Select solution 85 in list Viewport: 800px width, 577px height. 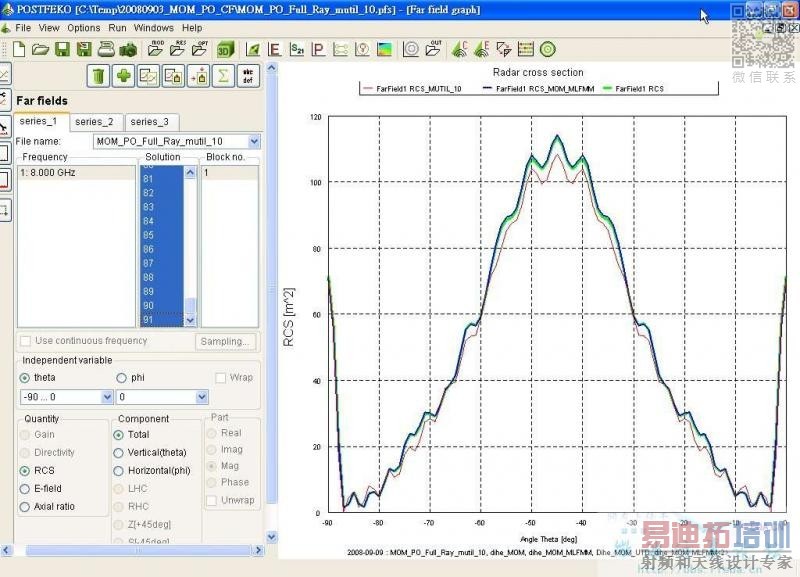pyautogui.click(x=162, y=235)
